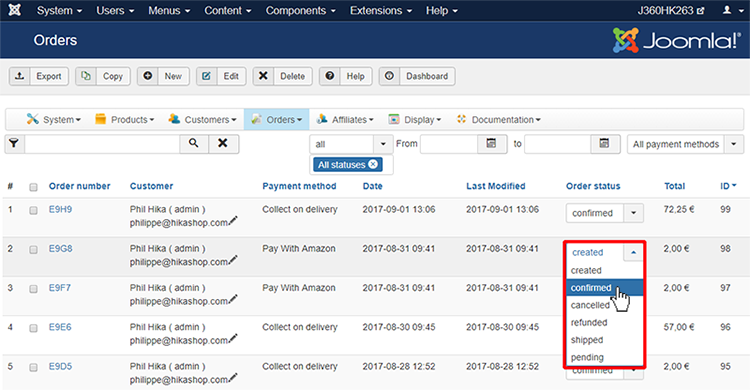
Task: Open the Menus top menu
Action: pyautogui.click(x=169, y=11)
